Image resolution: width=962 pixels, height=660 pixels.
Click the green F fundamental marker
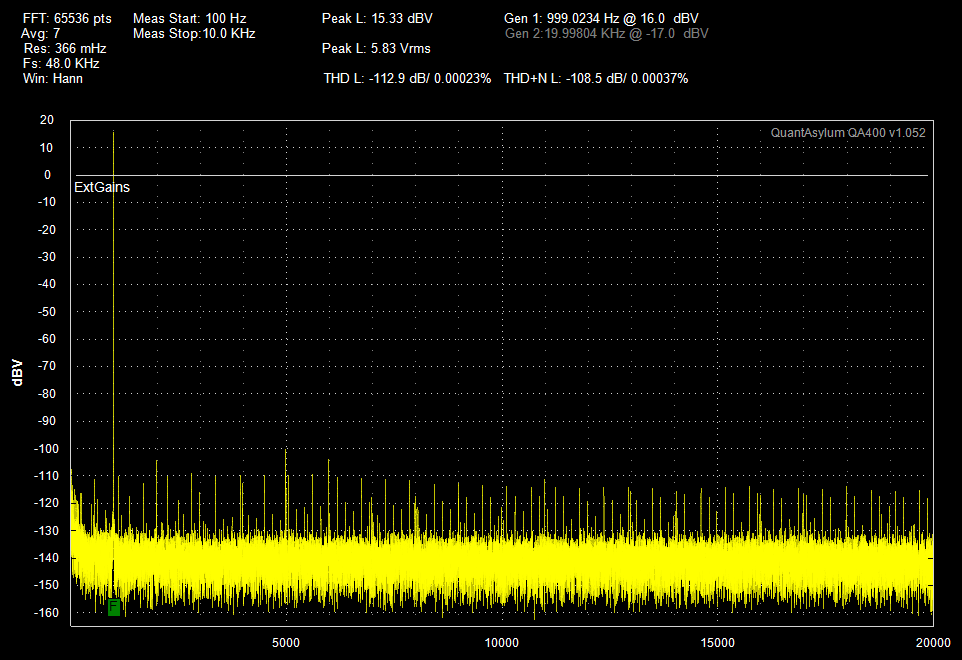click(114, 607)
